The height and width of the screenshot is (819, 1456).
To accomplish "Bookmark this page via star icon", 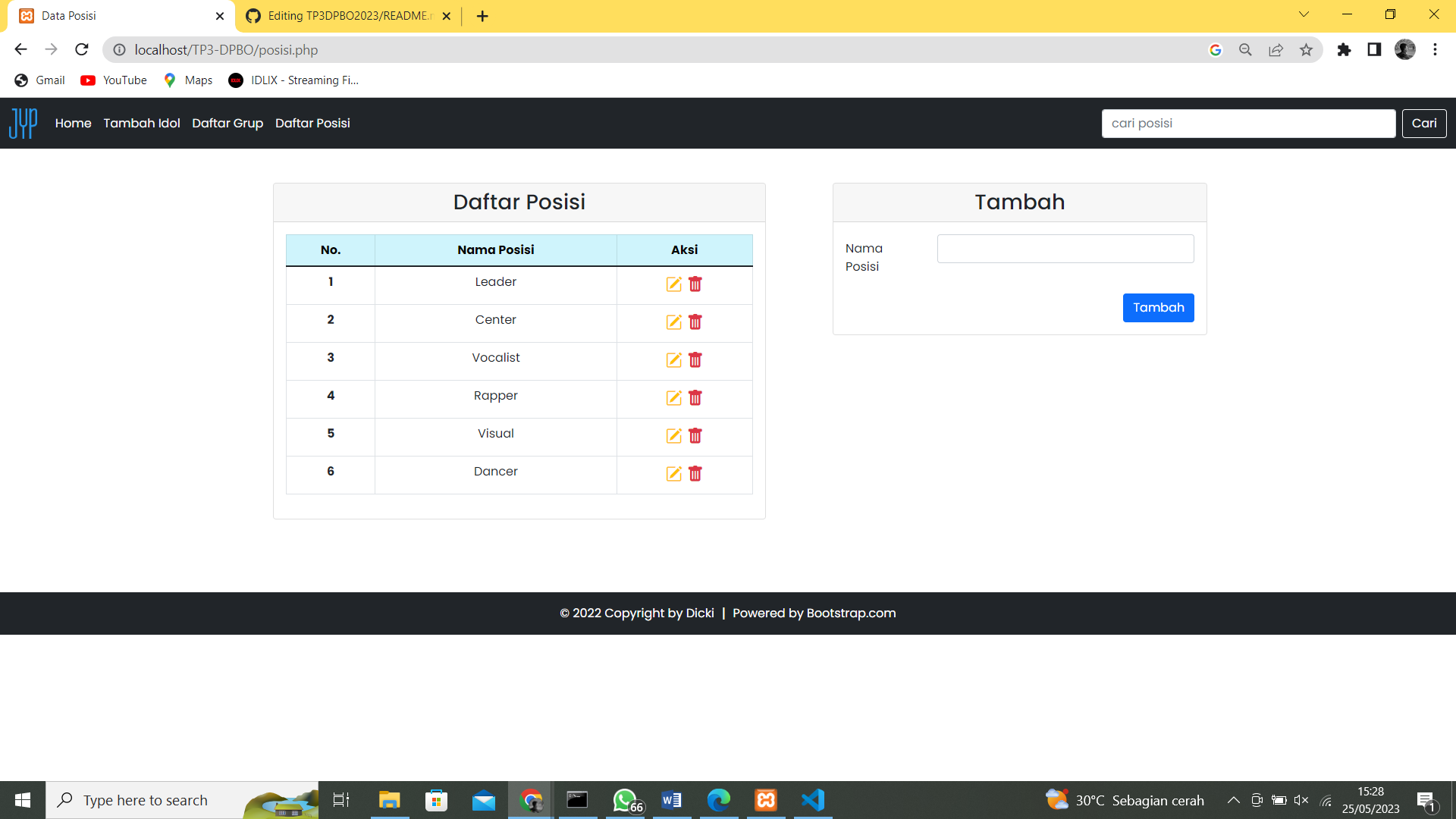I will 1307,49.
